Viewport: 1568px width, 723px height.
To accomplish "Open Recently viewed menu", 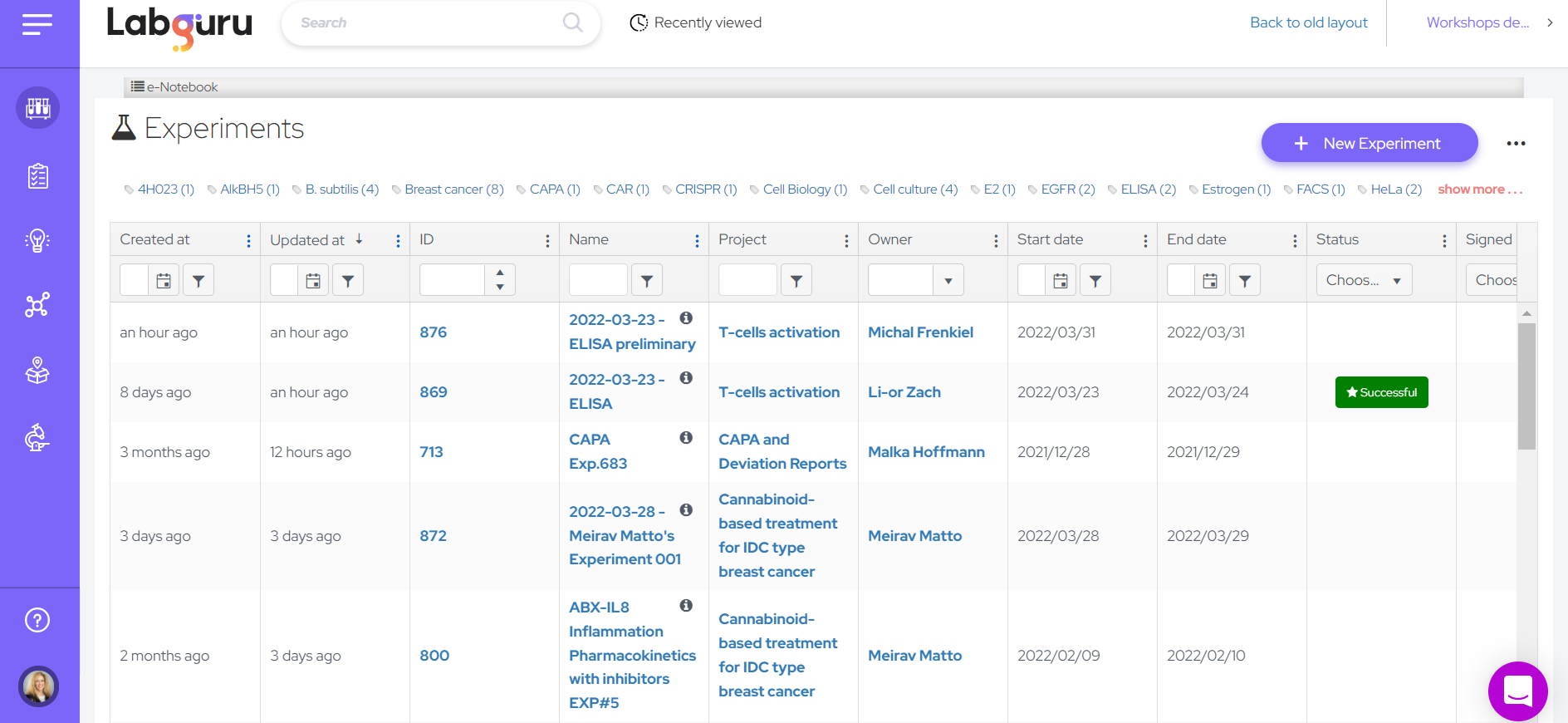I will (x=696, y=23).
